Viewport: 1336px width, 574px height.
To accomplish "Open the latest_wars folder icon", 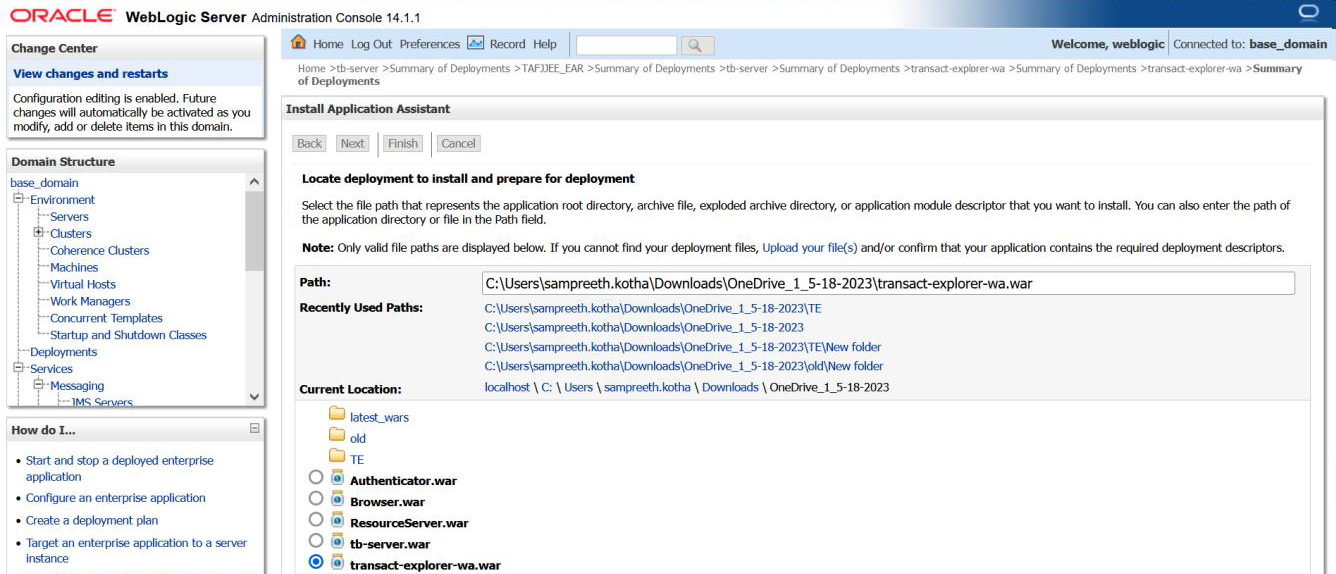I will (x=337, y=416).
